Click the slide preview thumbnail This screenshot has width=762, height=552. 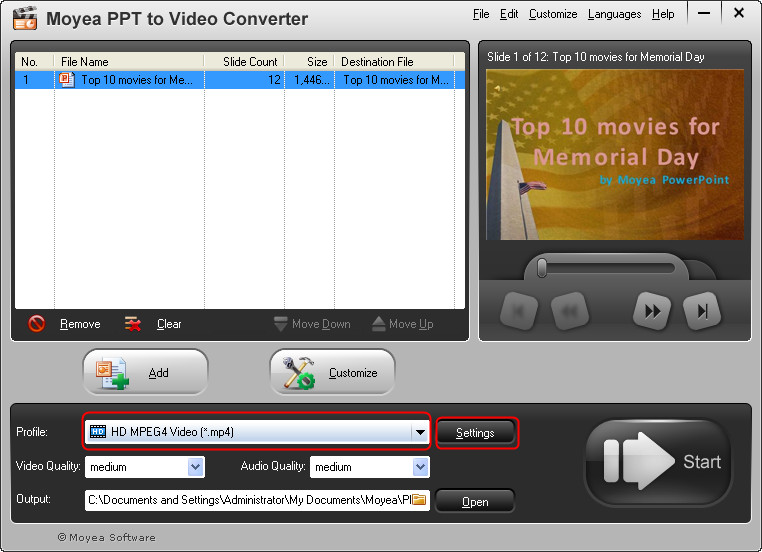click(x=615, y=155)
